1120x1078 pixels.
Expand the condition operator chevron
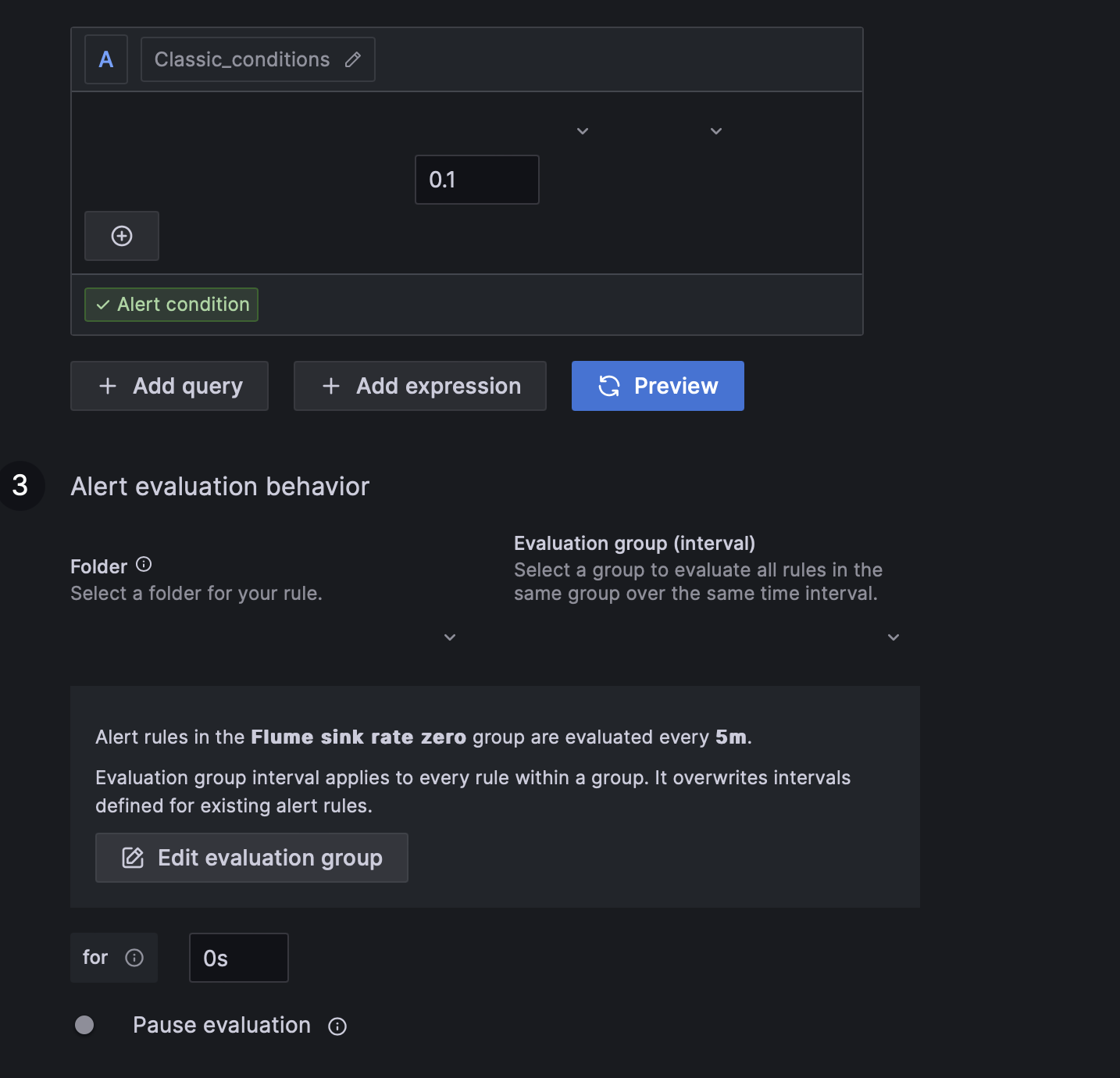click(582, 130)
